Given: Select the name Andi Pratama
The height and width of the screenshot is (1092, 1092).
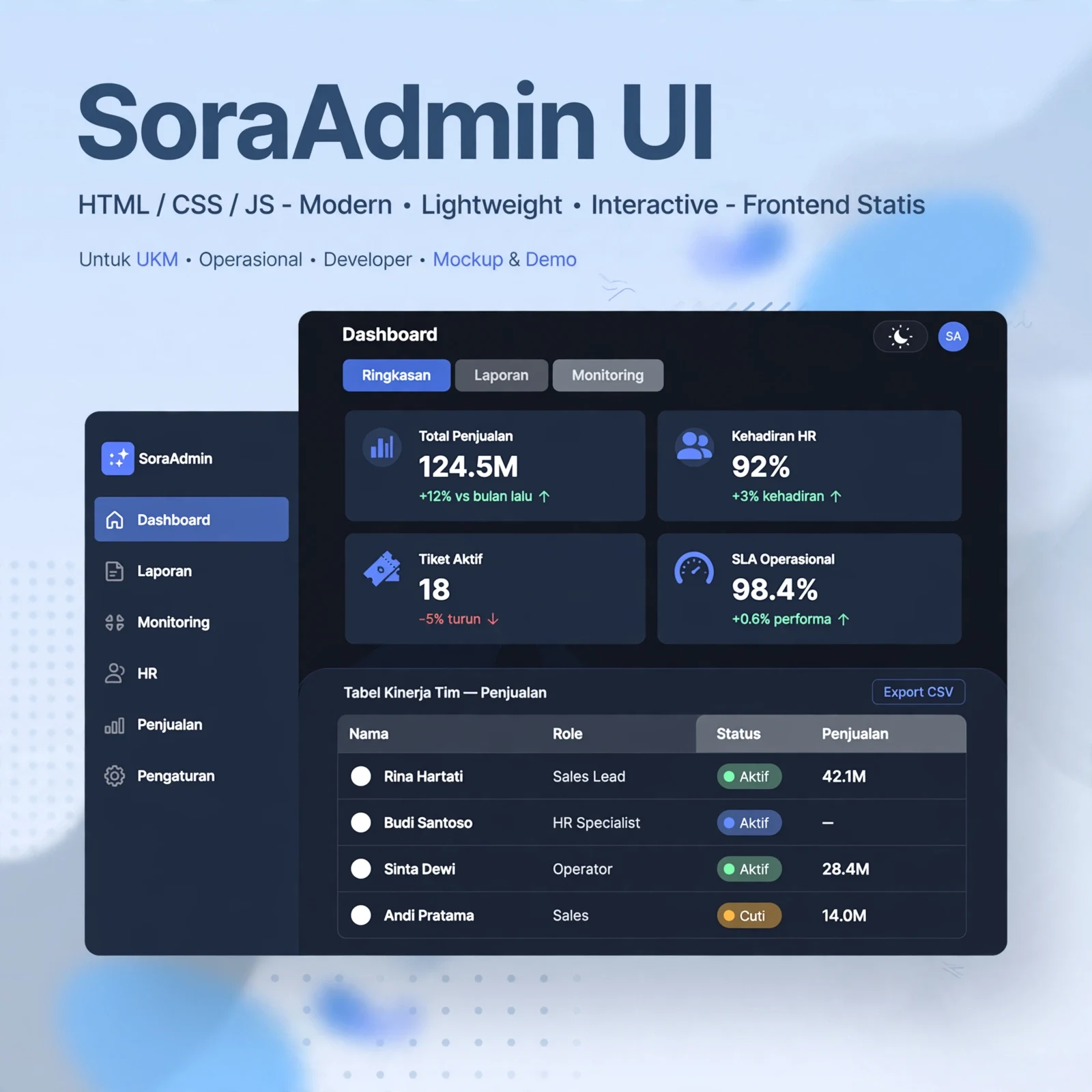Looking at the screenshot, I should (429, 915).
